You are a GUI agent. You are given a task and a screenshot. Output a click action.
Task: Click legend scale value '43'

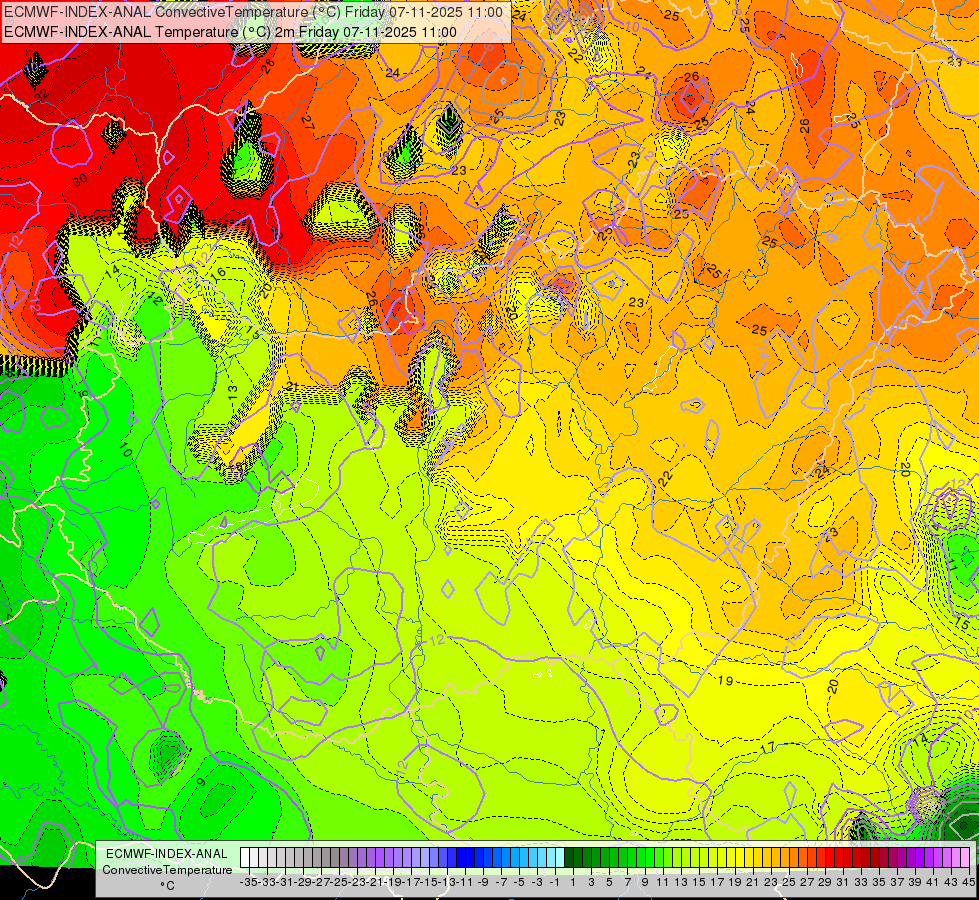950,882
